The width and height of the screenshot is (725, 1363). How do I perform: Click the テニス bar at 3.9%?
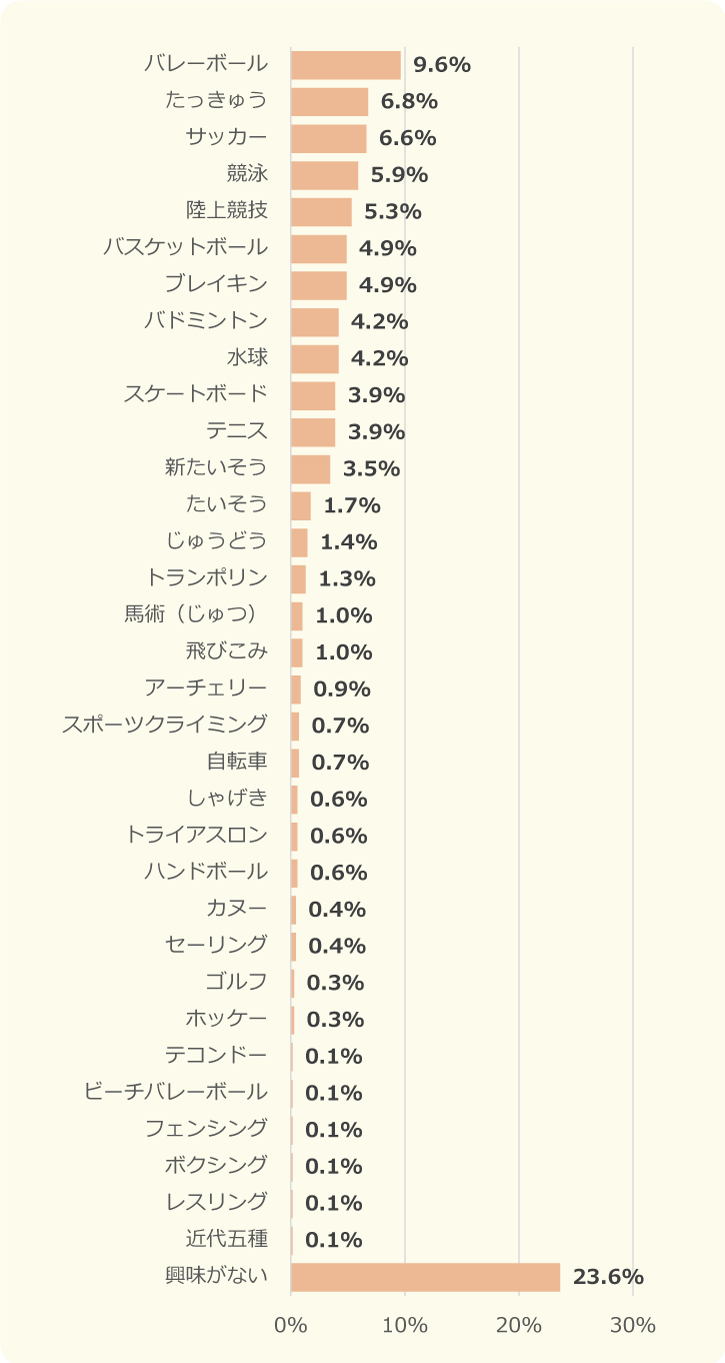coord(313,432)
